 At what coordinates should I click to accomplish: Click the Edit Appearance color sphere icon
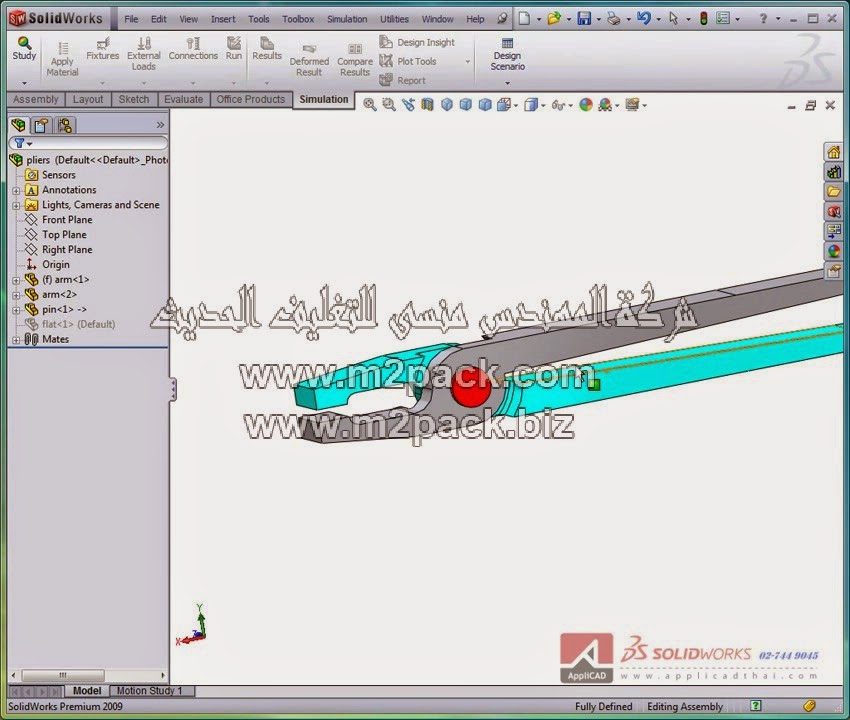click(585, 105)
